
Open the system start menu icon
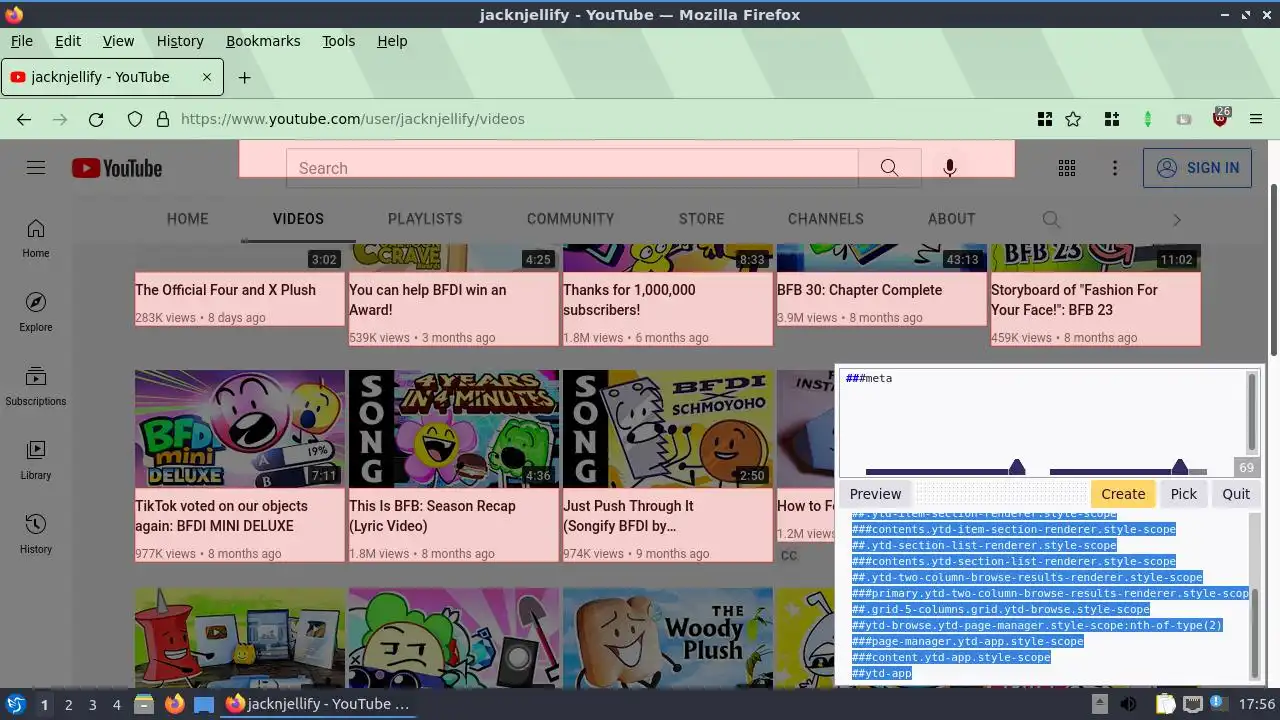click(x=15, y=704)
